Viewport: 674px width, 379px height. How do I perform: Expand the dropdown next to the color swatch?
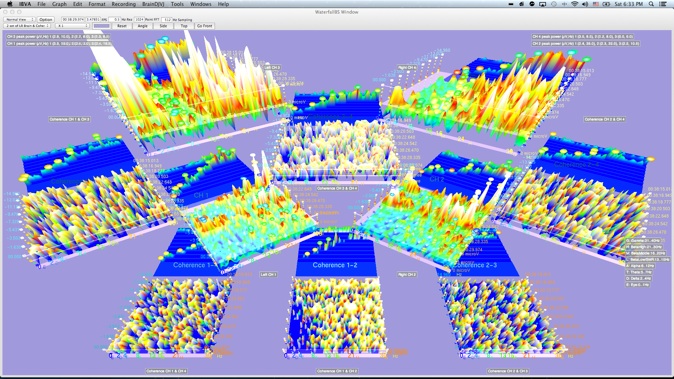(72, 26)
